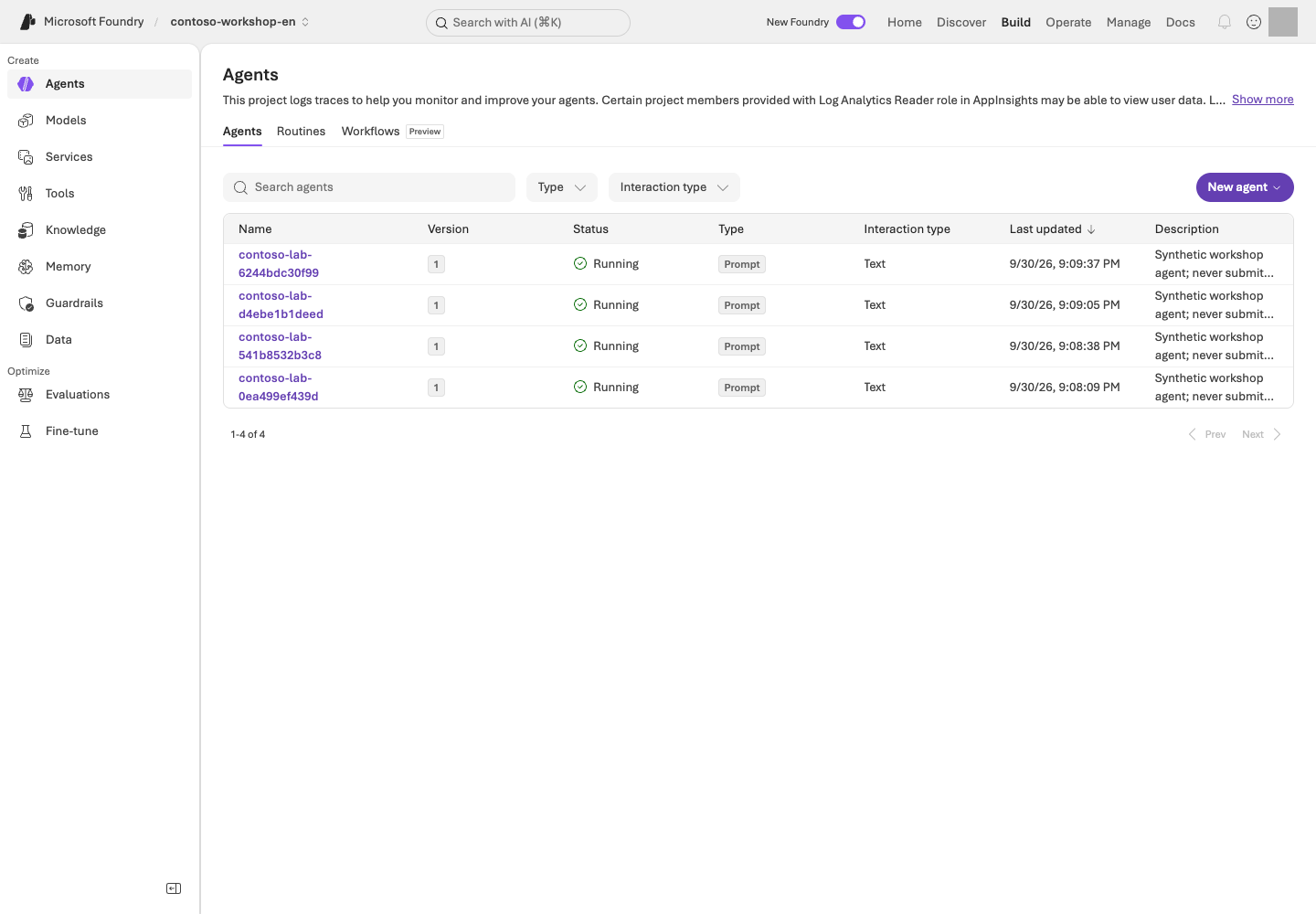Go to the Prev page
The height and width of the screenshot is (914, 1316).
pos(1207,435)
